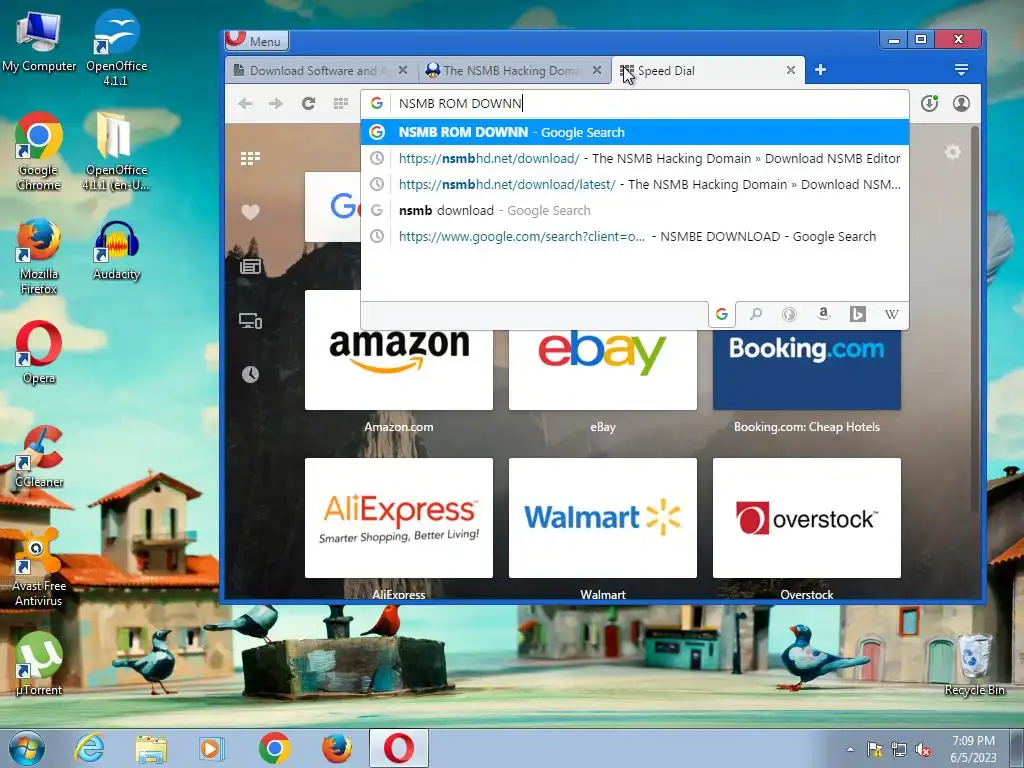Select Audacity desktop shortcut
Viewport: 1024px width, 768px height.
coord(116,251)
